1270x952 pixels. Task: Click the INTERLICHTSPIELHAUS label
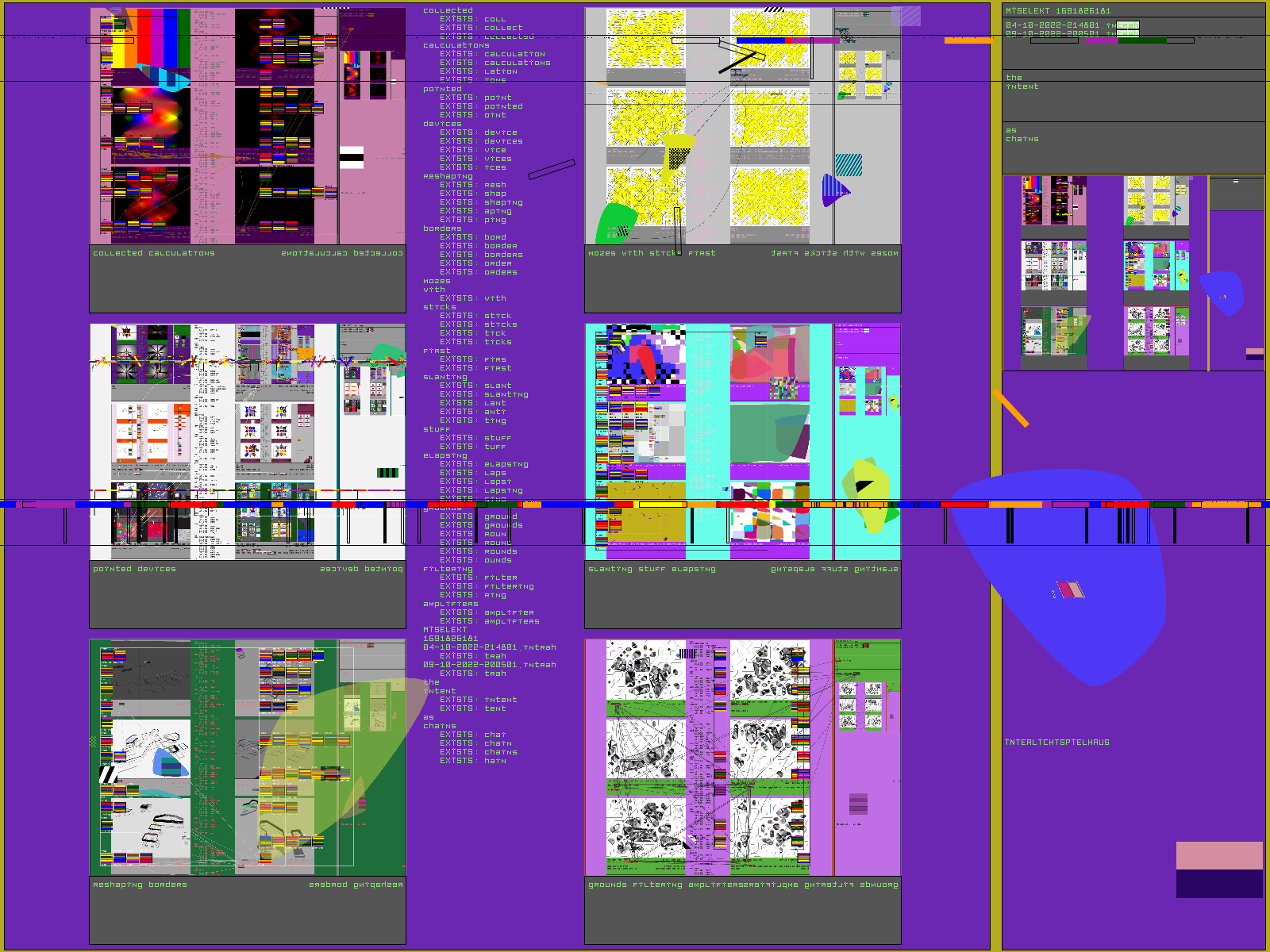click(x=1057, y=743)
